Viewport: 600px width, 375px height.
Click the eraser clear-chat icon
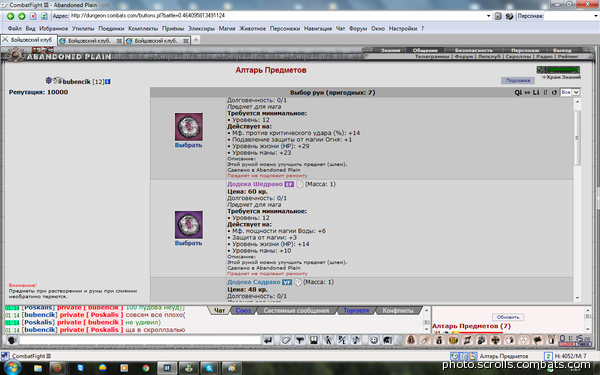[285, 340]
